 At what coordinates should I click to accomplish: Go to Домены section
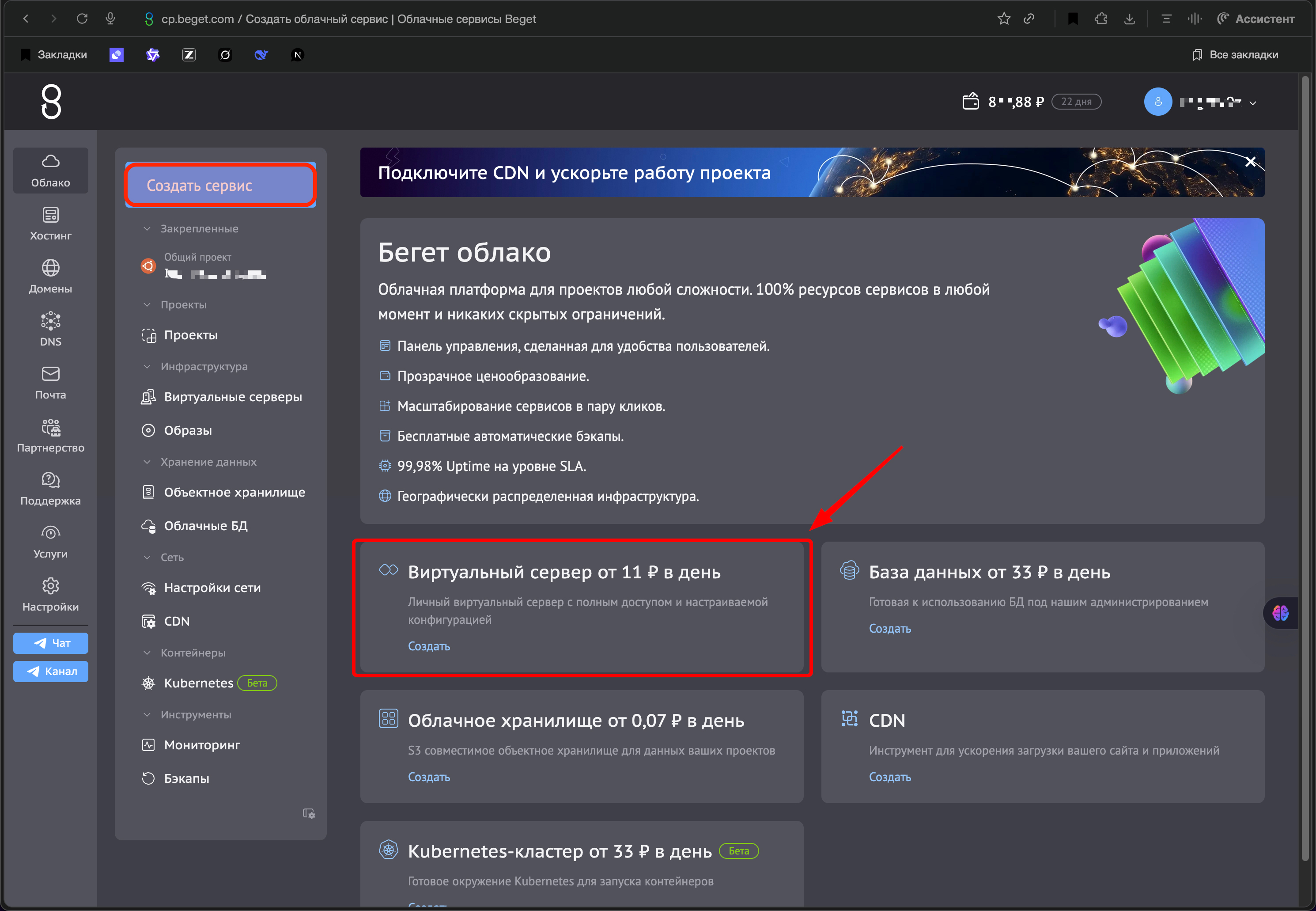click(51, 277)
